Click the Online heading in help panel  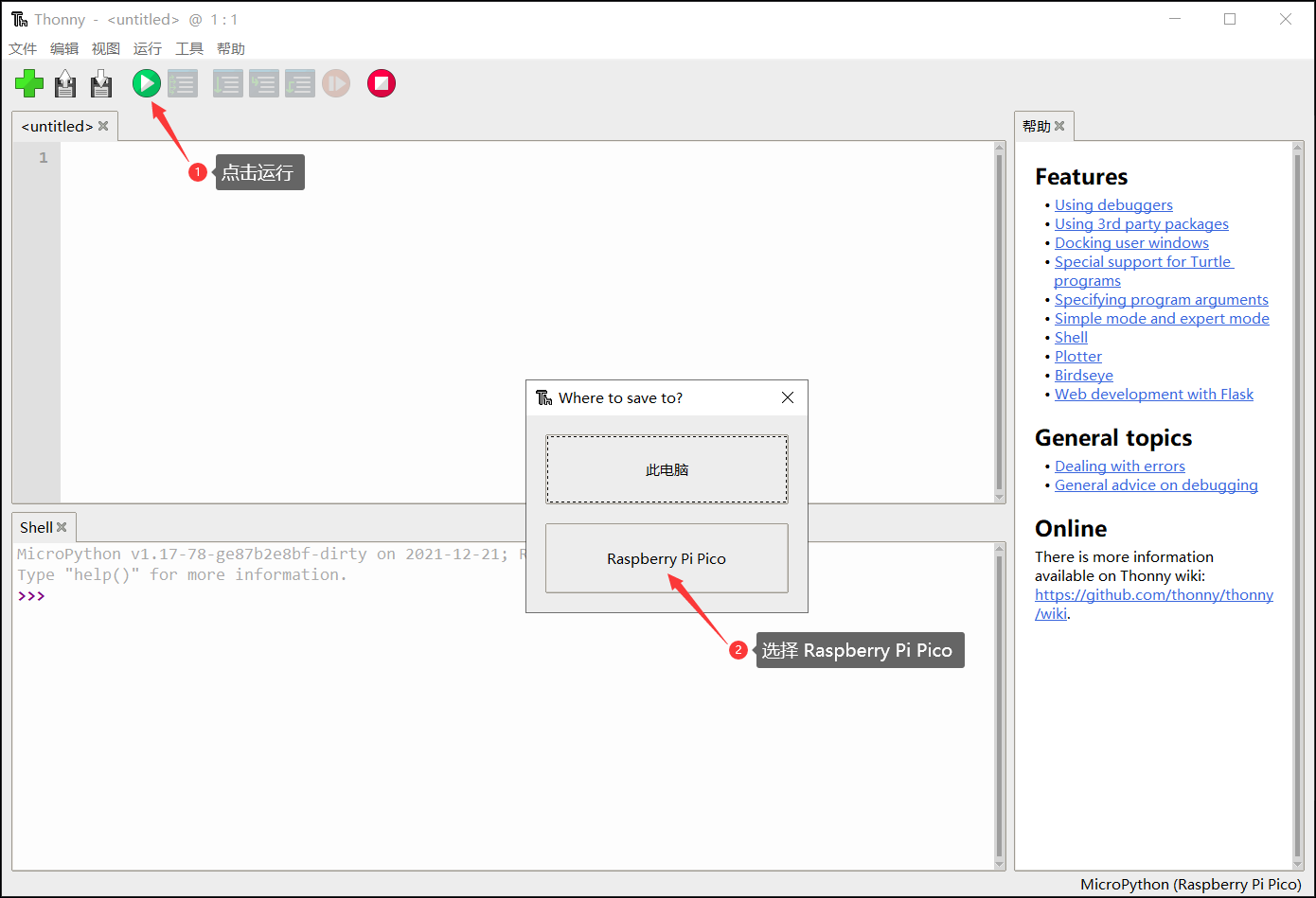(1071, 528)
